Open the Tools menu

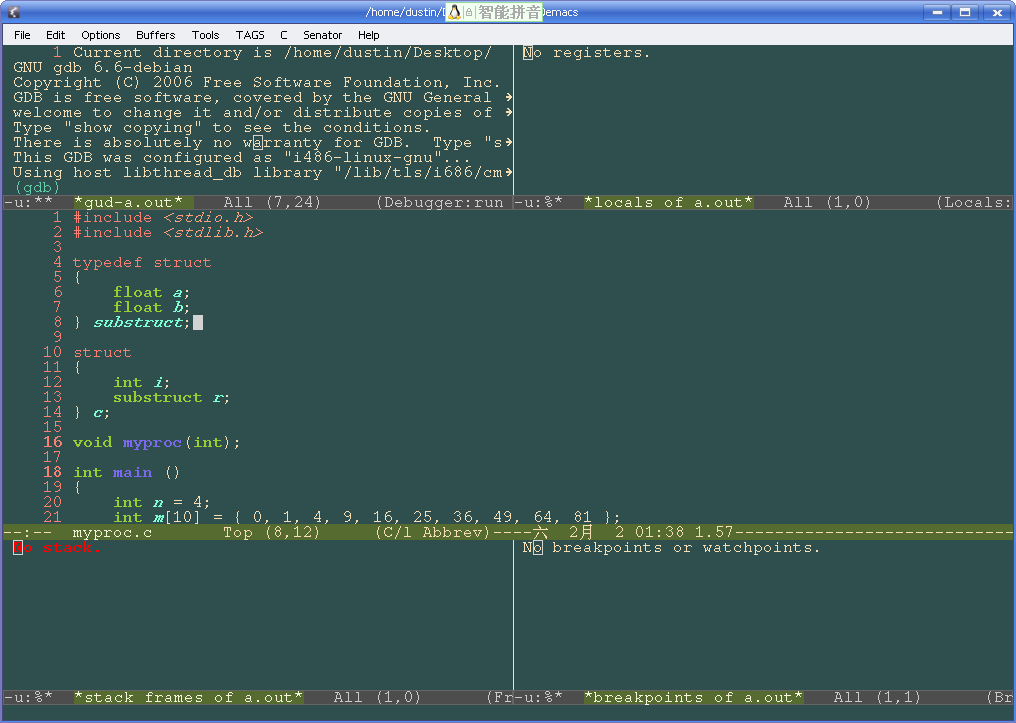[205, 35]
